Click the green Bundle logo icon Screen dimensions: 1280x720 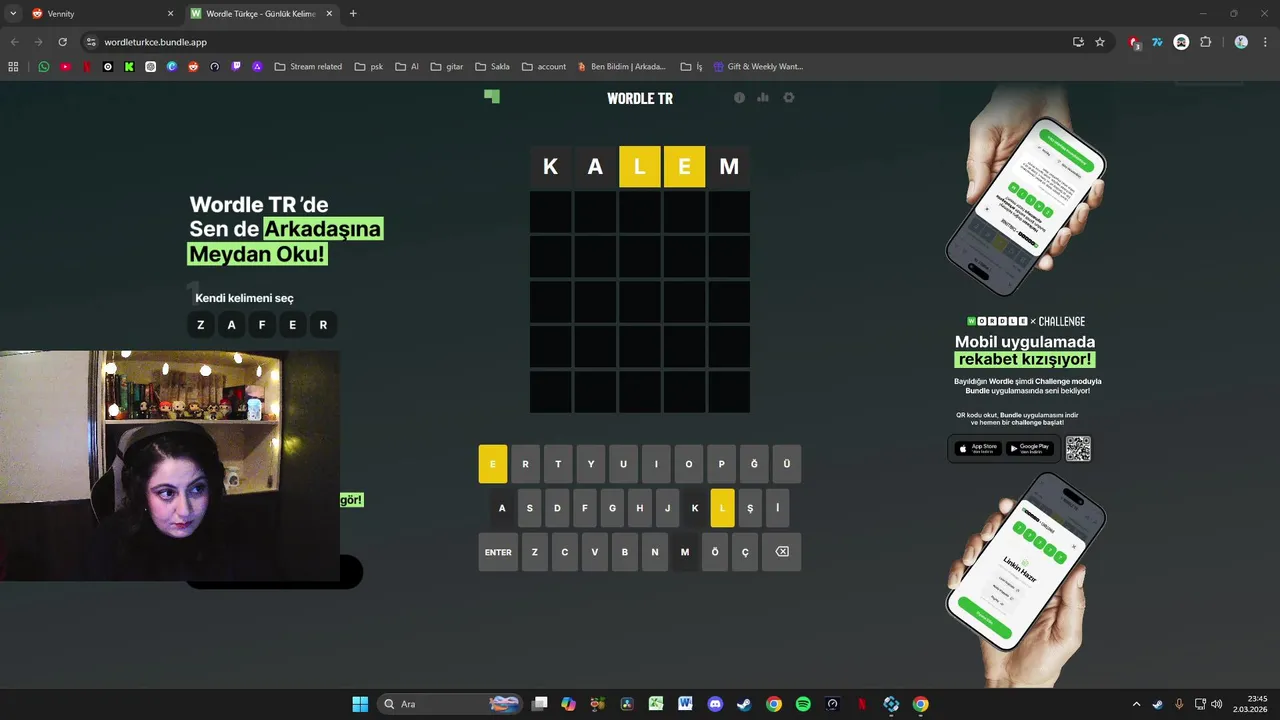[492, 96]
